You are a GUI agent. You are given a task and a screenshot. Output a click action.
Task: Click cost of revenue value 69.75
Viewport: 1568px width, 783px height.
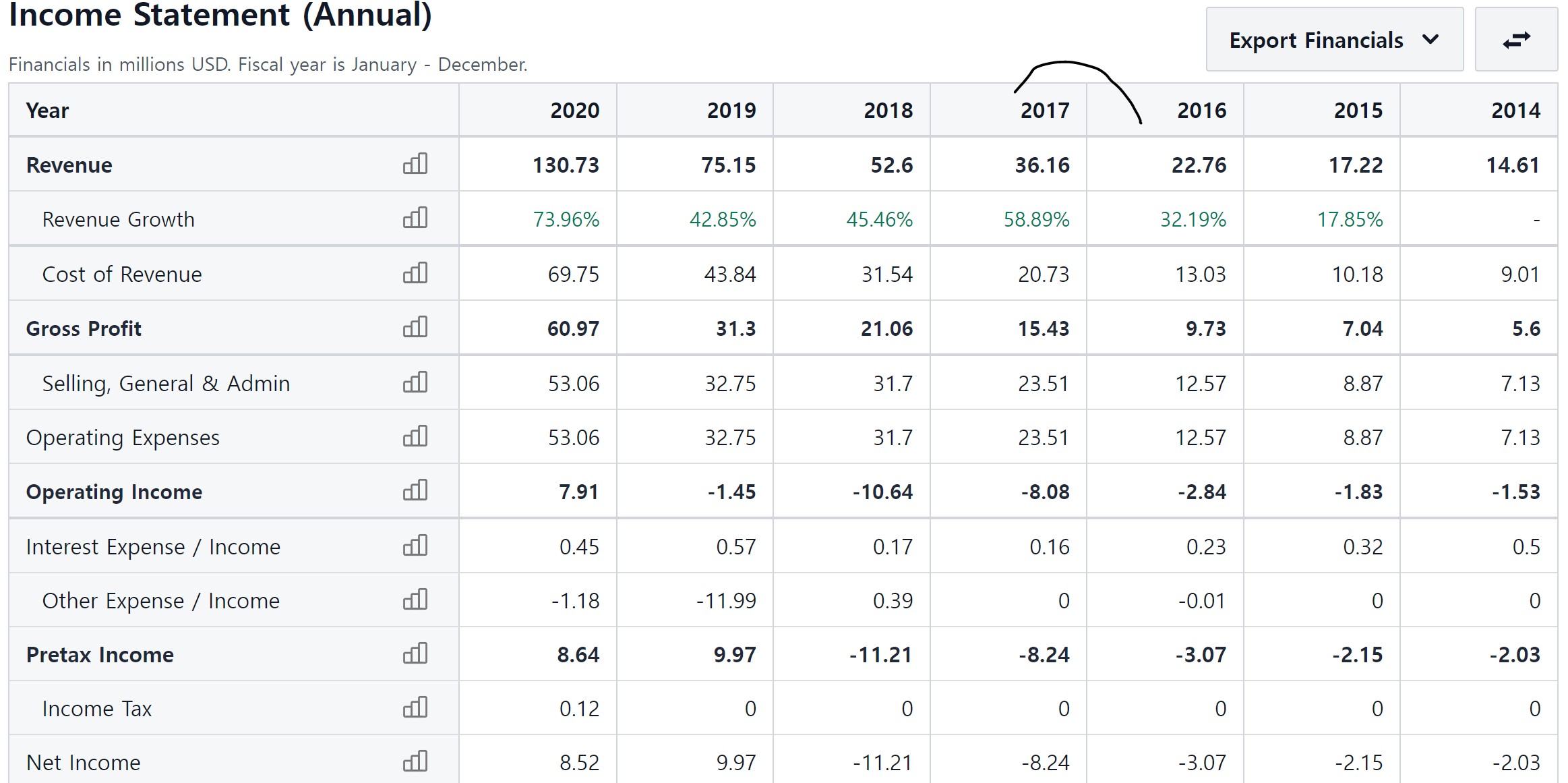[x=573, y=274]
